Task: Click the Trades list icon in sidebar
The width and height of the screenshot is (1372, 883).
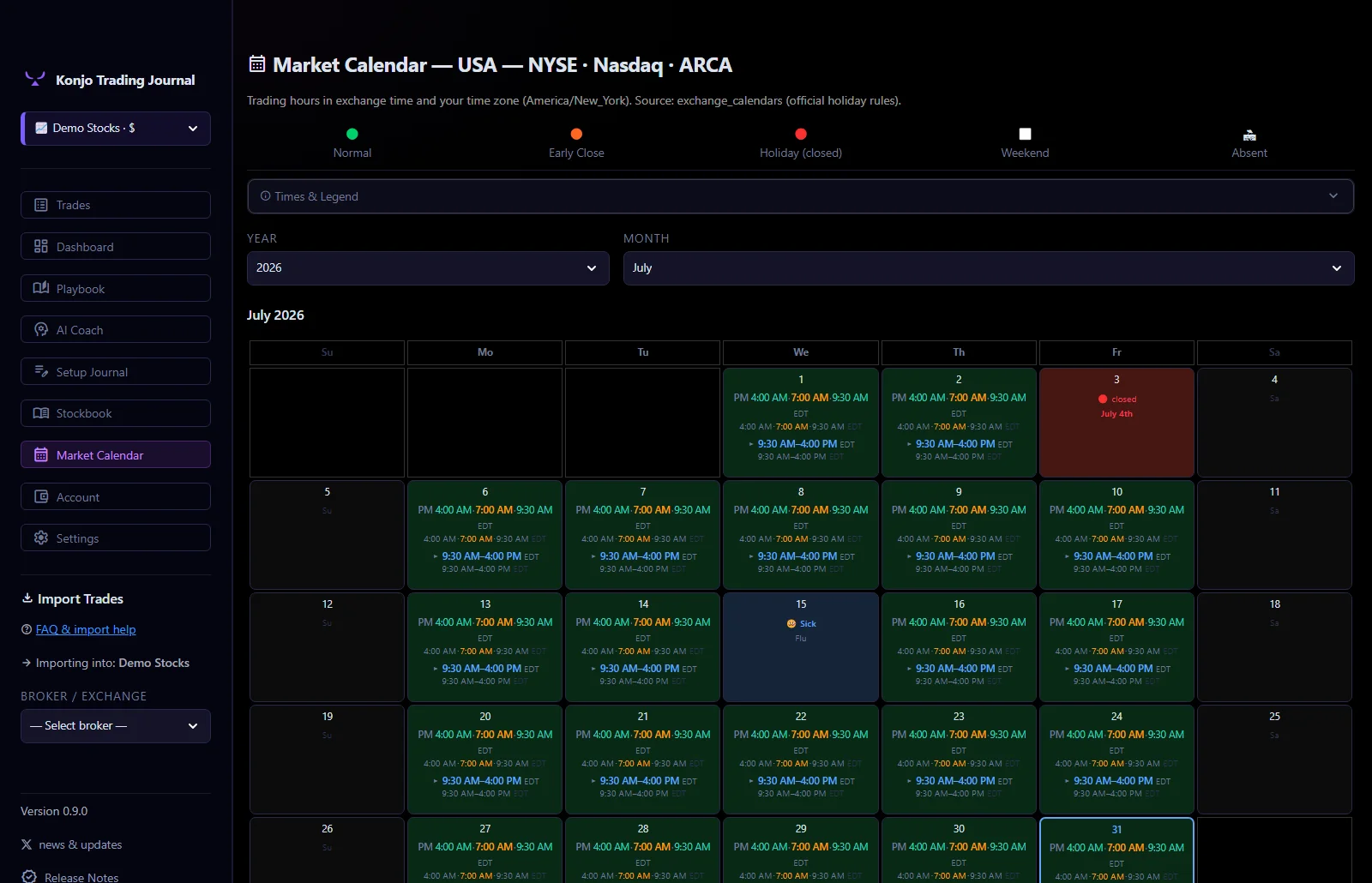Action: pos(41,205)
